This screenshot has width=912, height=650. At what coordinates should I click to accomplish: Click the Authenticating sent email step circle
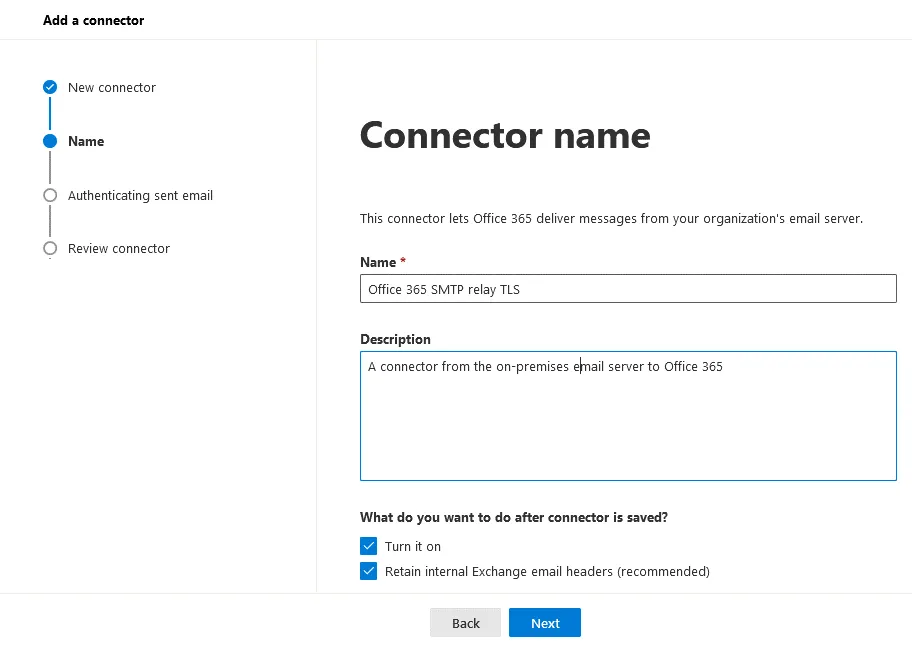pyautogui.click(x=50, y=196)
